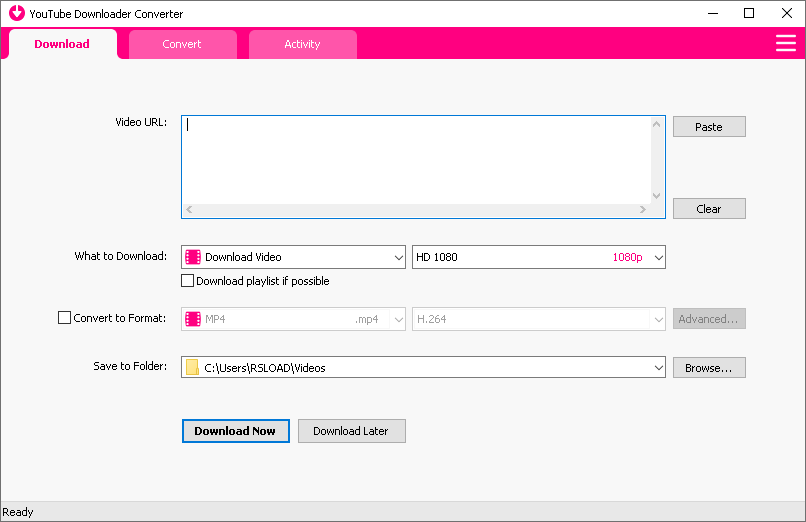
Task: Click the 'Video URL:' label
Action: pyautogui.click(x=141, y=122)
